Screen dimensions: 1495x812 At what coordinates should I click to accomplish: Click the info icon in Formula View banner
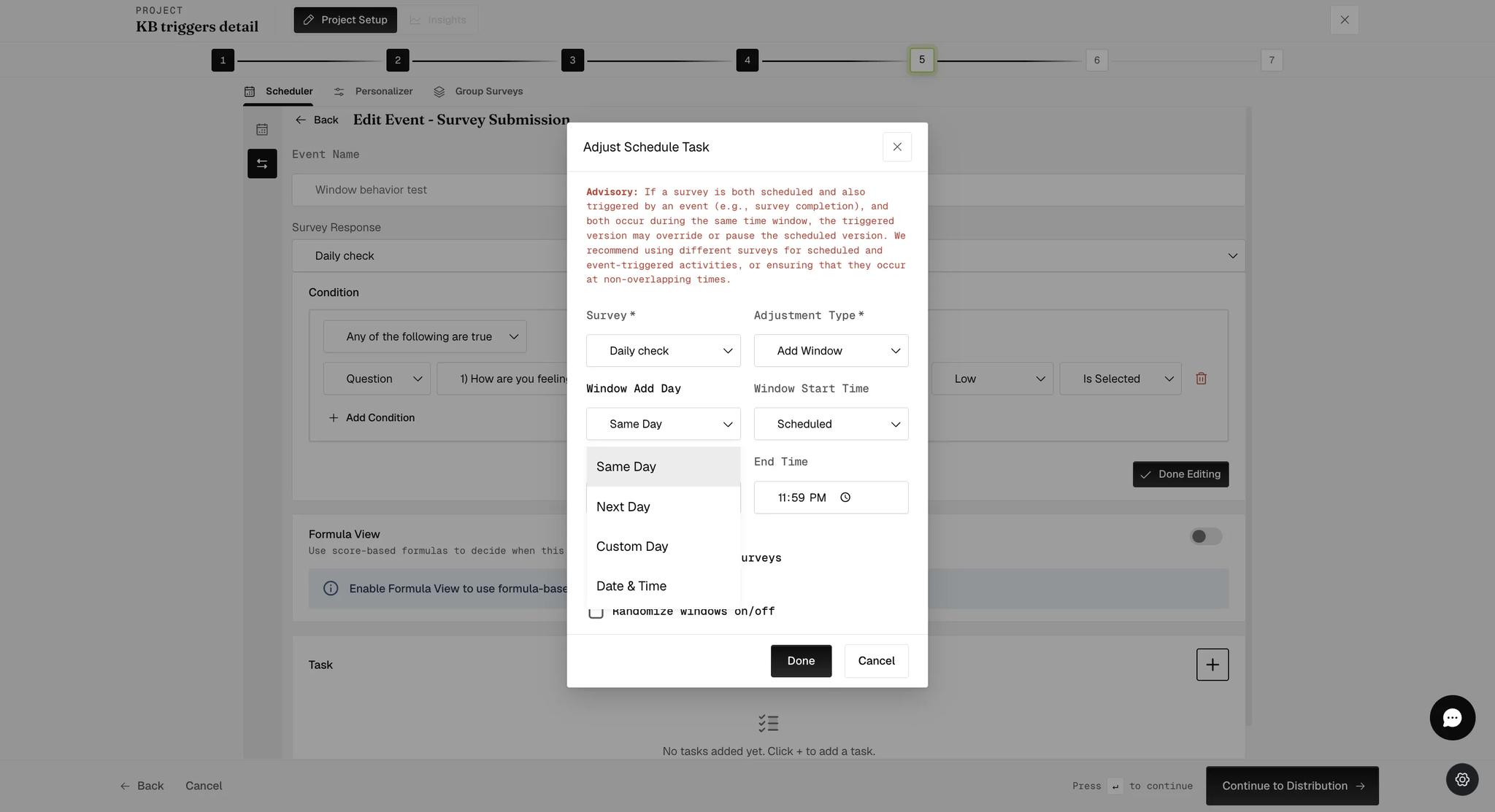pyautogui.click(x=331, y=589)
